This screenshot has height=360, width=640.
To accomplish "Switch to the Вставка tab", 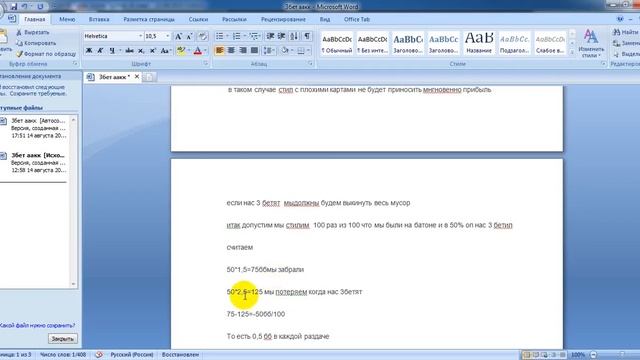I will pos(99,19).
